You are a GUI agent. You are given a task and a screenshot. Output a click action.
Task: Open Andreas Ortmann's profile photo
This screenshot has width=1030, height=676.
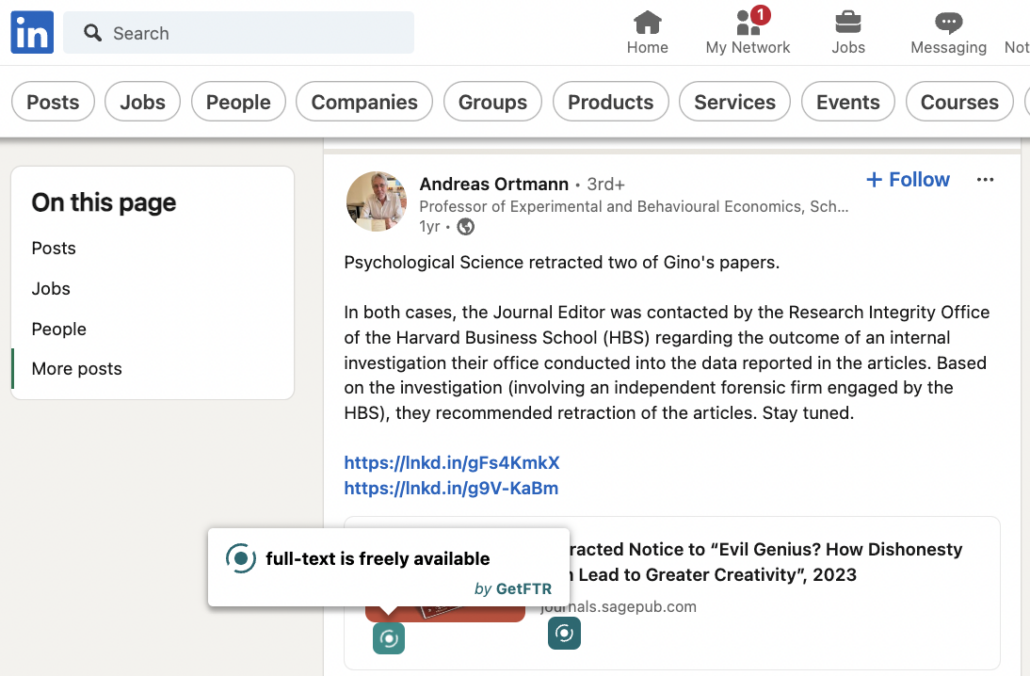[376, 202]
